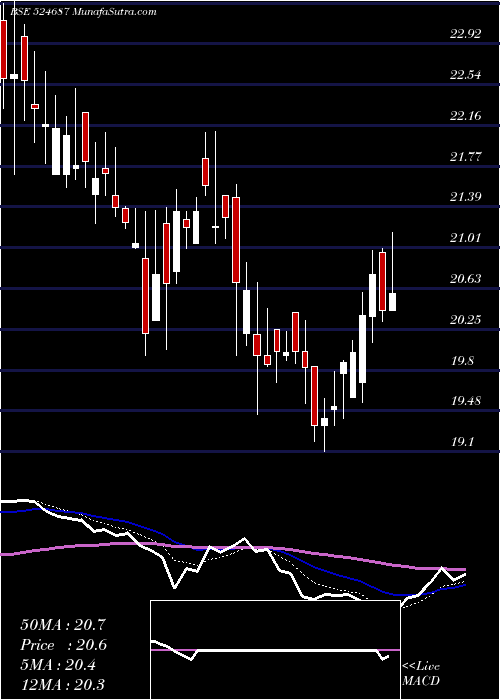Click the last white candlestick on the right

click(x=392, y=302)
